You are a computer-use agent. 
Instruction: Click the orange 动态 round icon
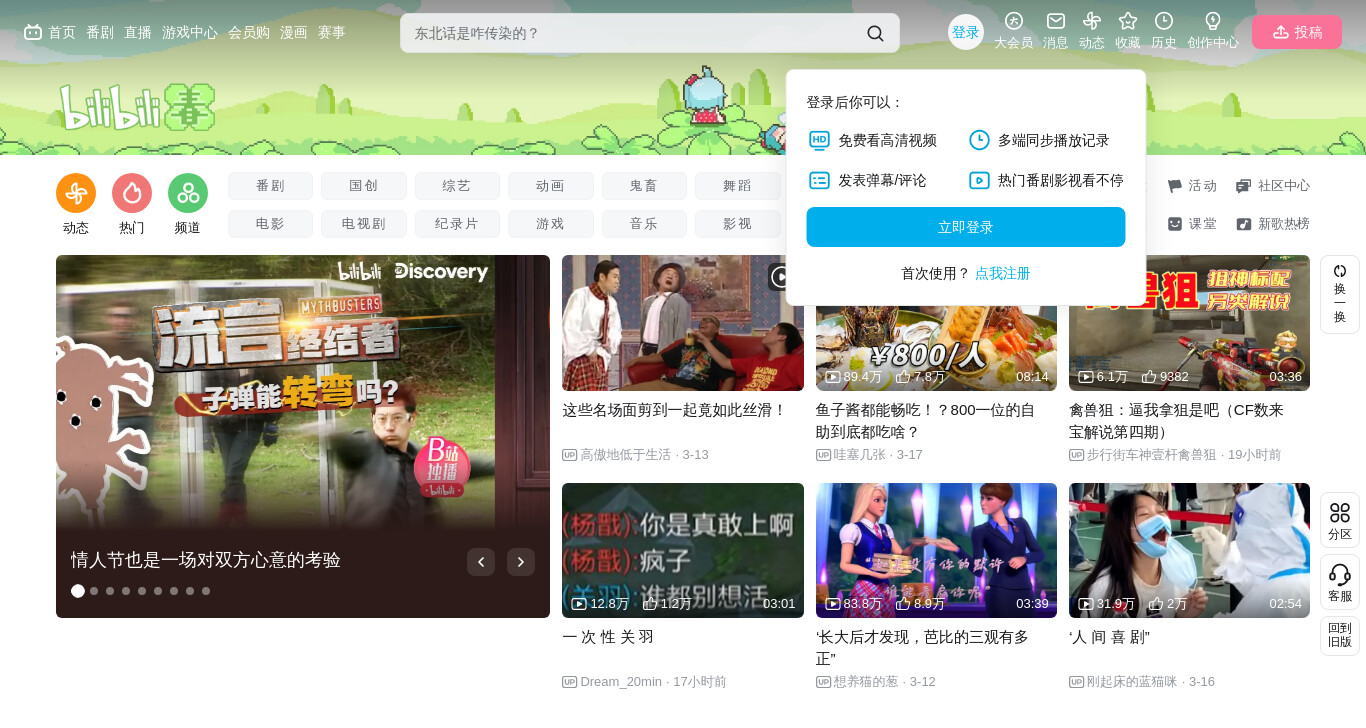[x=76, y=193]
